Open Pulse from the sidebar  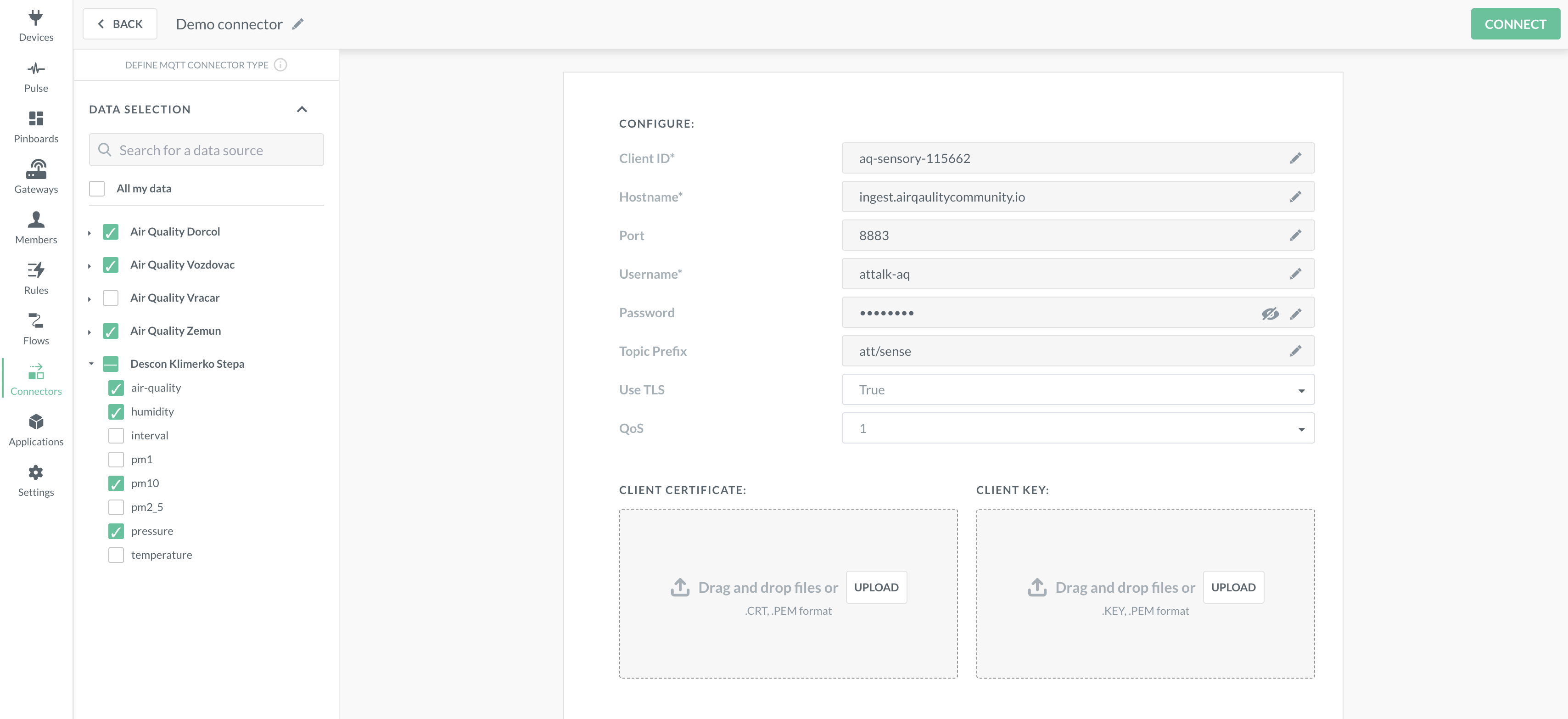pos(36,77)
